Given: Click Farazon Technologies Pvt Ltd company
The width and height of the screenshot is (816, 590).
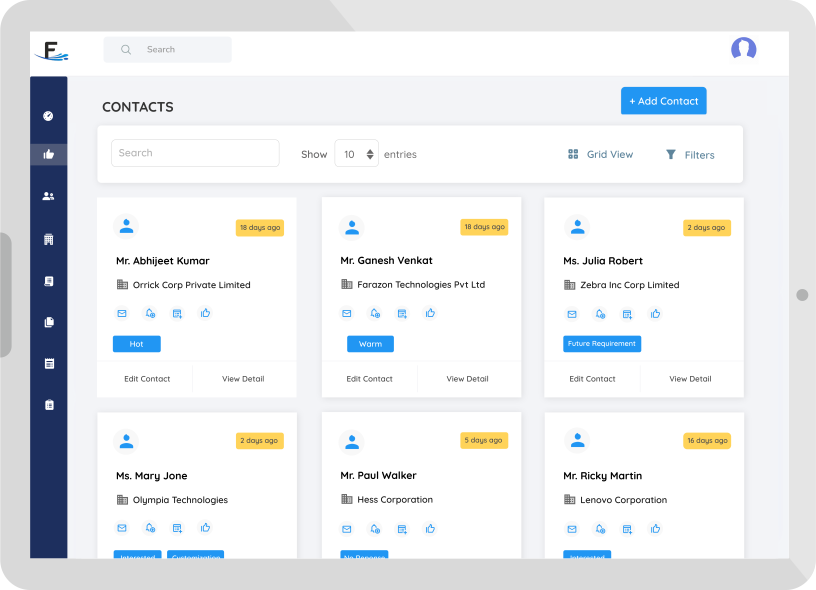Looking at the screenshot, I should [421, 285].
